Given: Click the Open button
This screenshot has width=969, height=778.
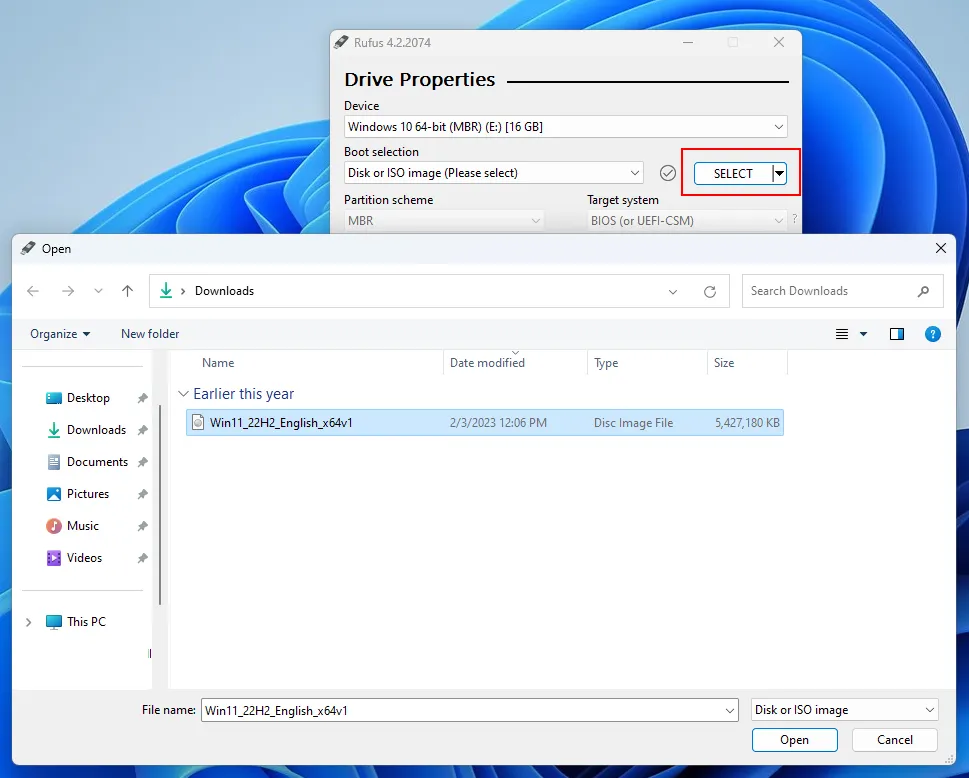Looking at the screenshot, I should pos(794,740).
